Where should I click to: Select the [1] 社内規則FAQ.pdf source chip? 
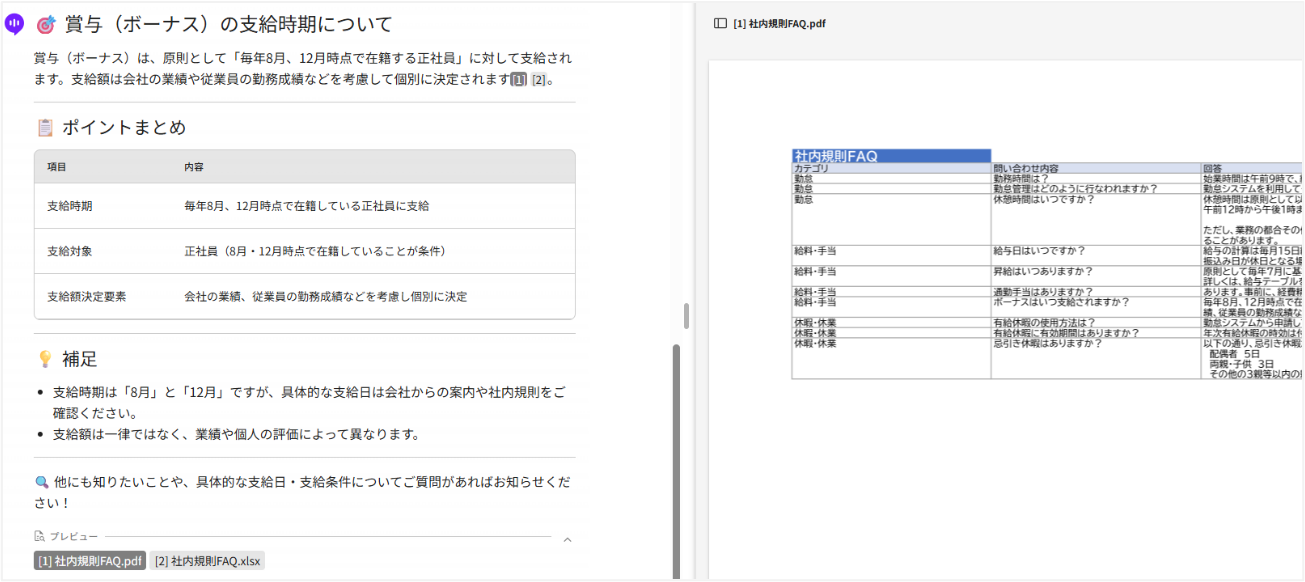coord(90,561)
